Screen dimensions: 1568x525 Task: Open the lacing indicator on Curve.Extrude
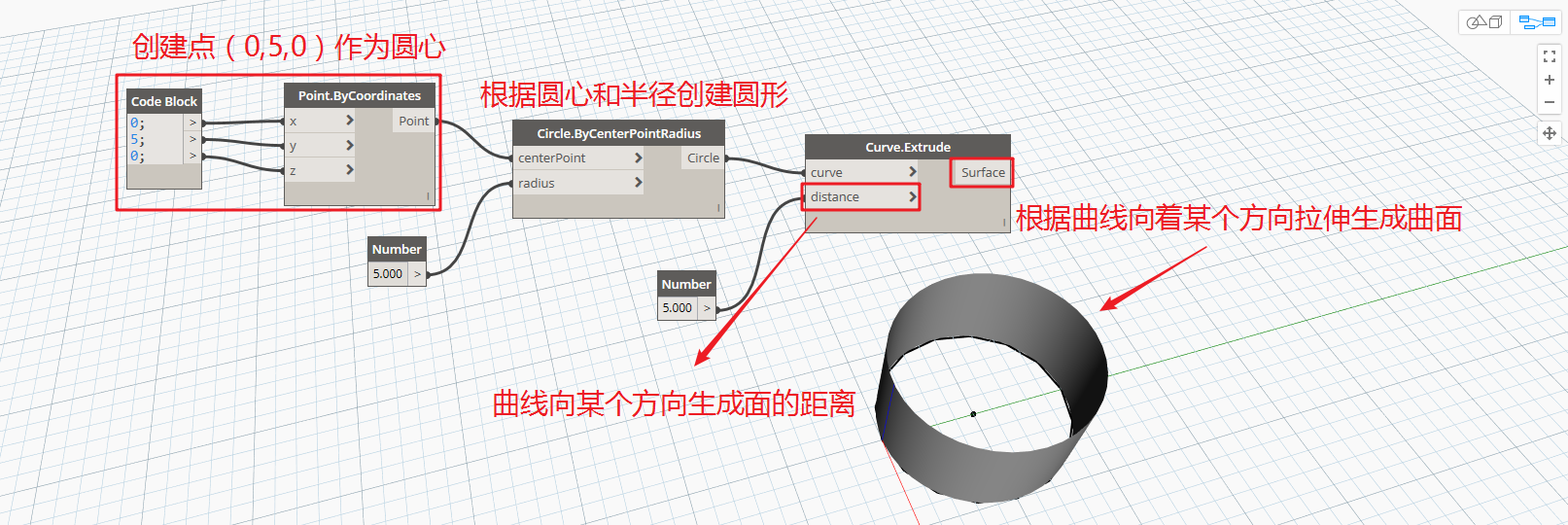[1004, 223]
